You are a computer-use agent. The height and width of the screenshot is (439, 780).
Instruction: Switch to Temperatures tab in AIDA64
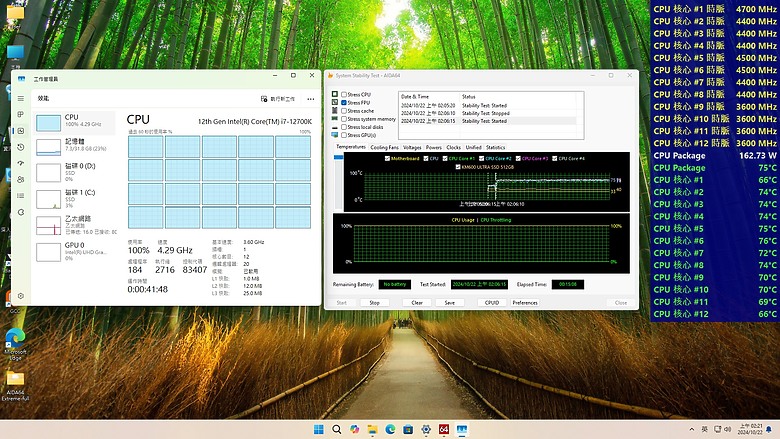[351, 147]
